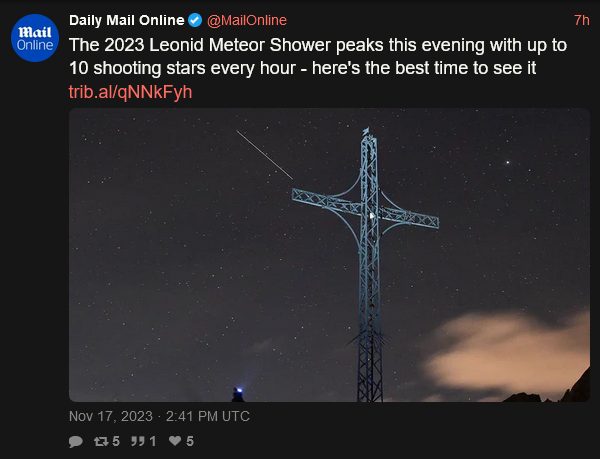Click the Daily Mail Online display name
Image resolution: width=600 pixels, height=459 pixels.
(x=127, y=20)
